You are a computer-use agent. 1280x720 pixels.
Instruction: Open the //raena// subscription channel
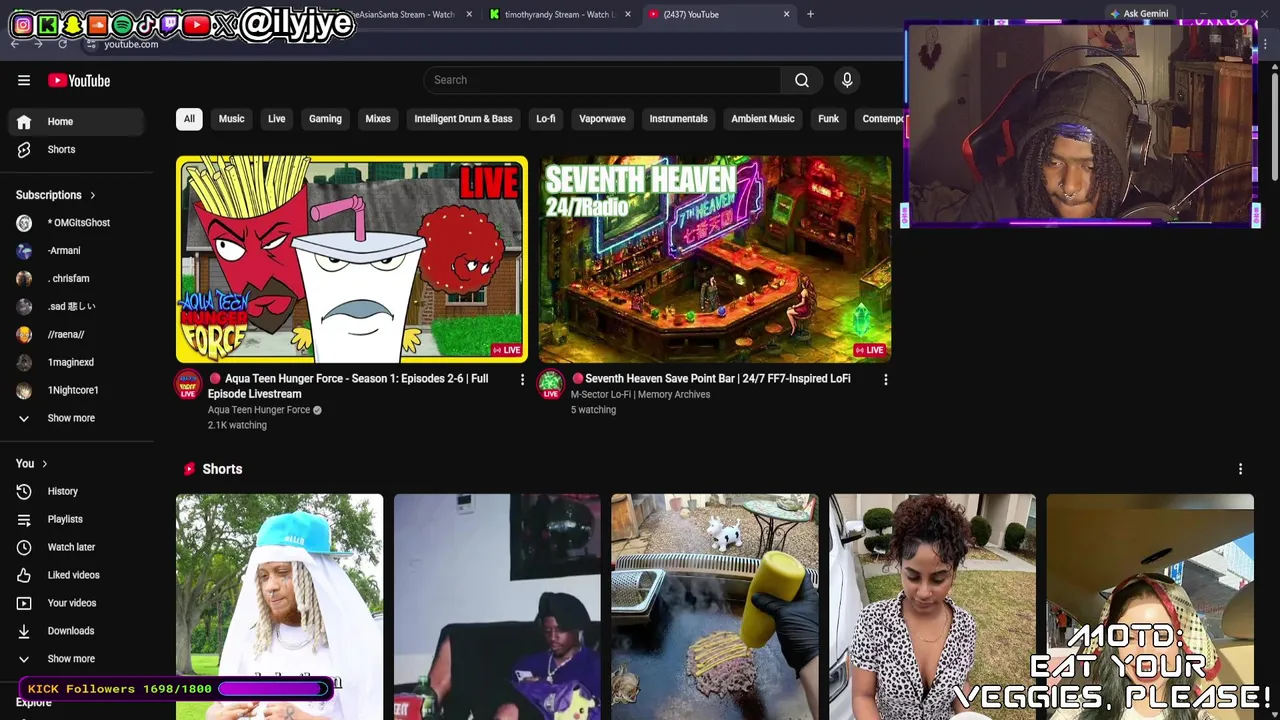tap(77, 335)
